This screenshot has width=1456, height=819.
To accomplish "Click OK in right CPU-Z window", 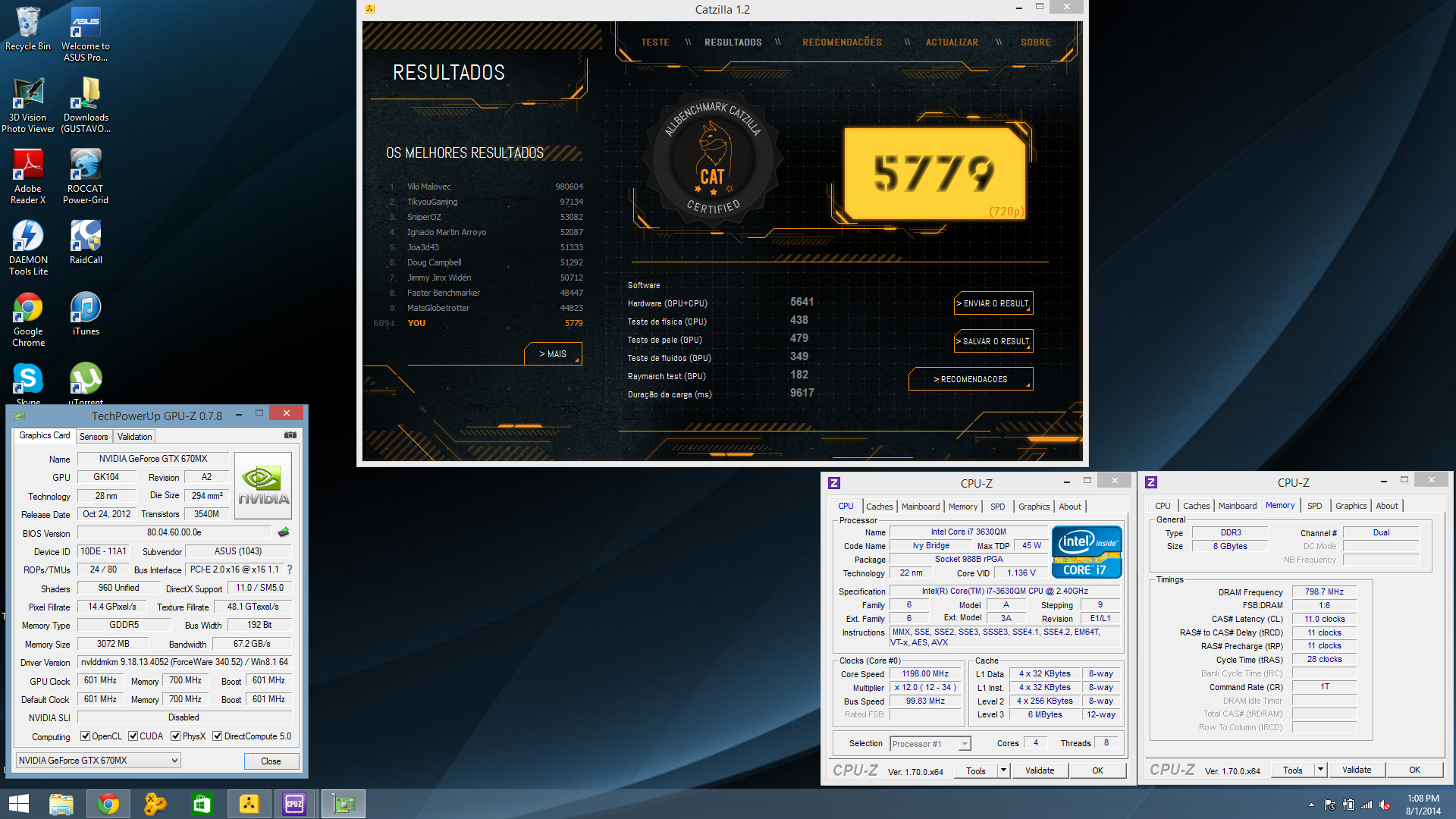I will pos(1414,770).
